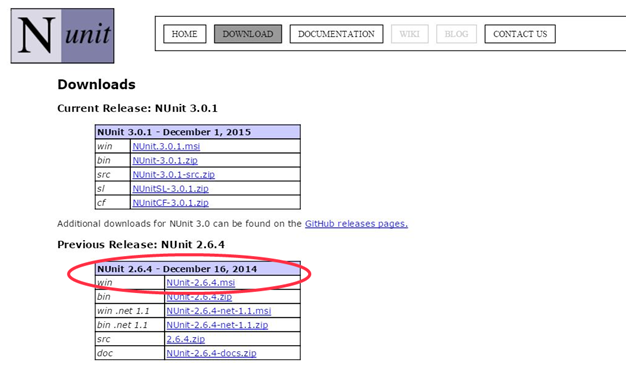Download the 2.6.4.zip source archive
This screenshot has height=365, width=628.
[x=185, y=339]
